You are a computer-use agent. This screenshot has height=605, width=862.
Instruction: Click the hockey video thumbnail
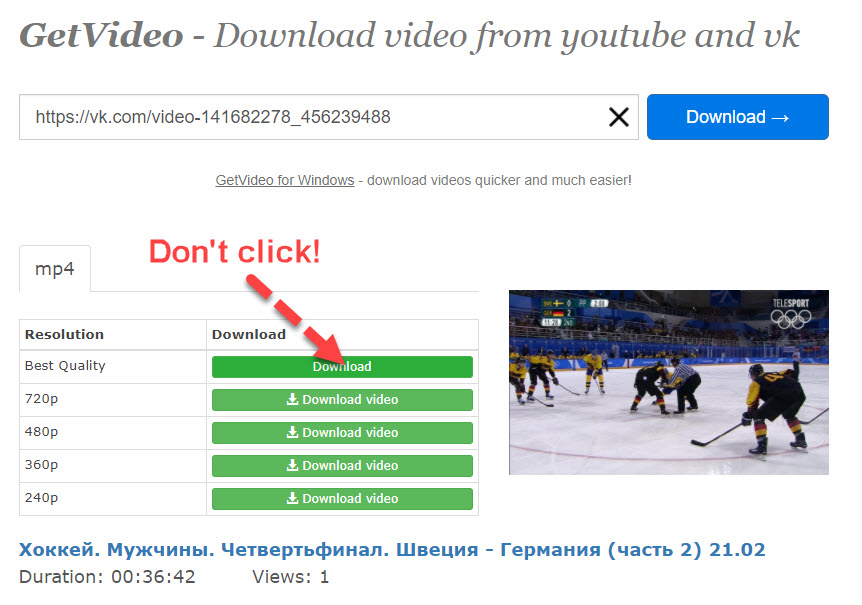[668, 382]
